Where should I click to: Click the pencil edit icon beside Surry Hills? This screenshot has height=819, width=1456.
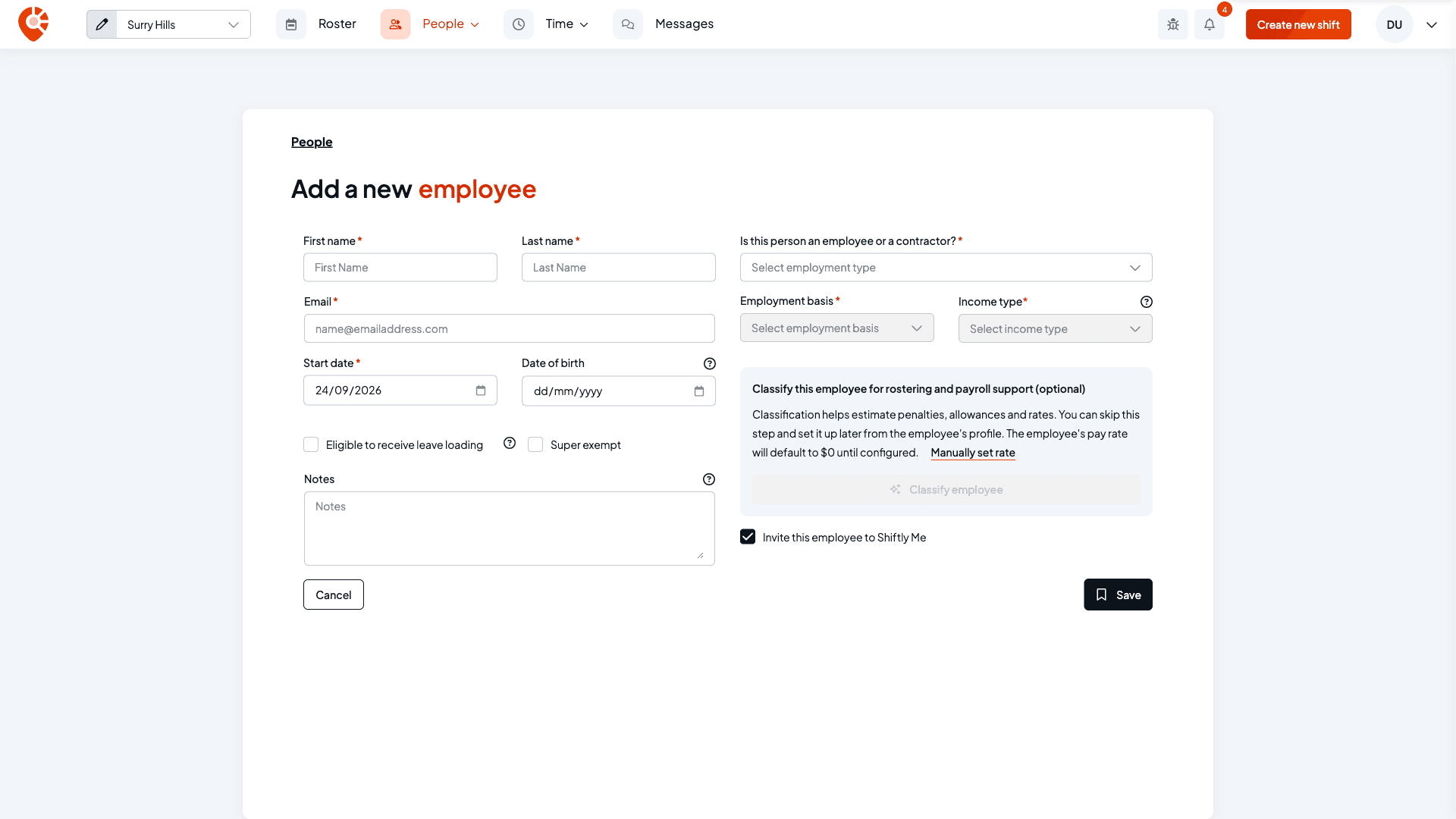click(102, 24)
